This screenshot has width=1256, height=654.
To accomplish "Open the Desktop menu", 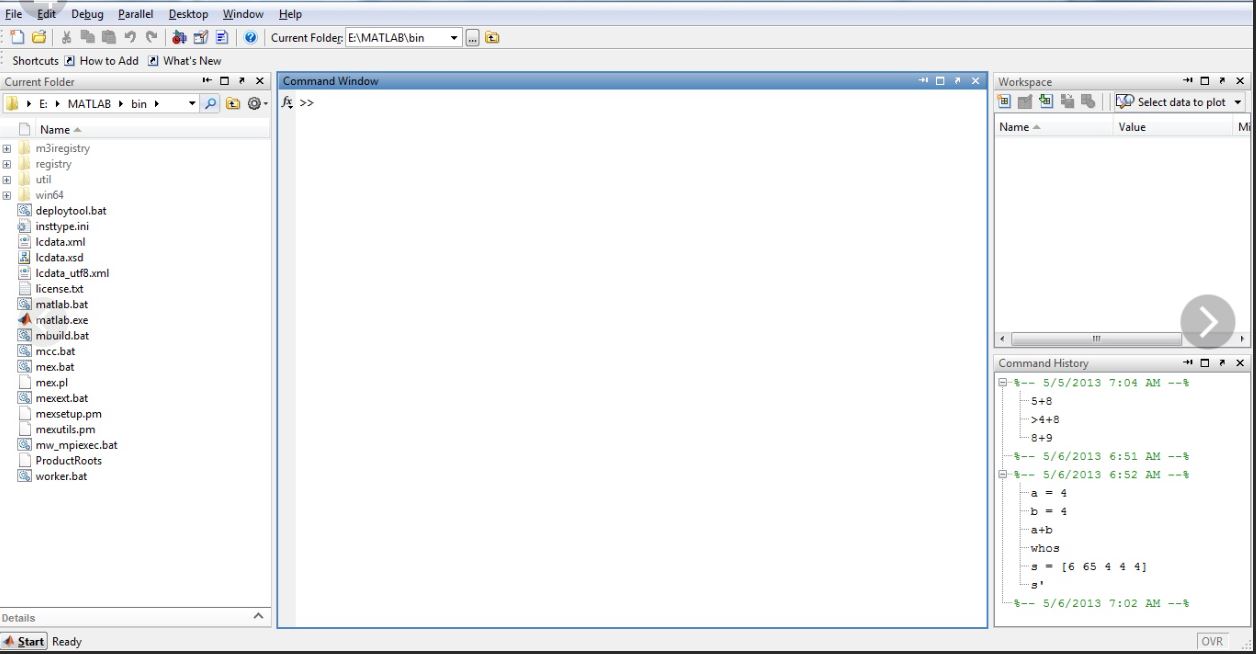I will click(188, 14).
